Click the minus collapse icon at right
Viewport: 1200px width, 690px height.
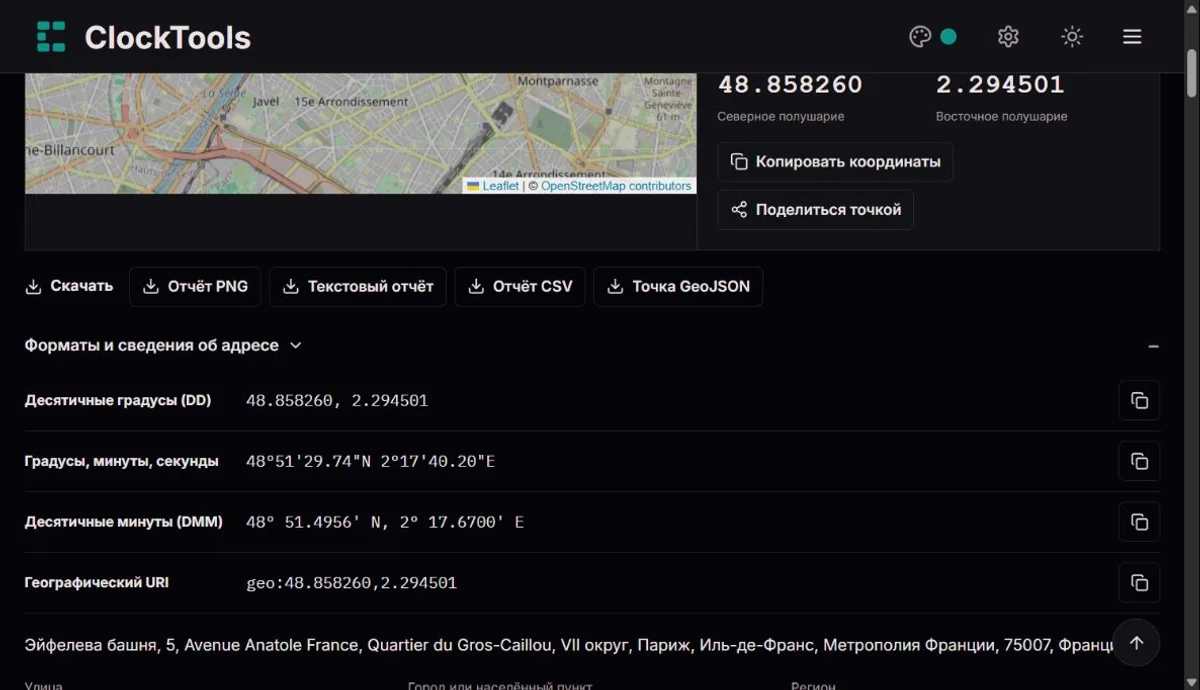(x=1153, y=346)
